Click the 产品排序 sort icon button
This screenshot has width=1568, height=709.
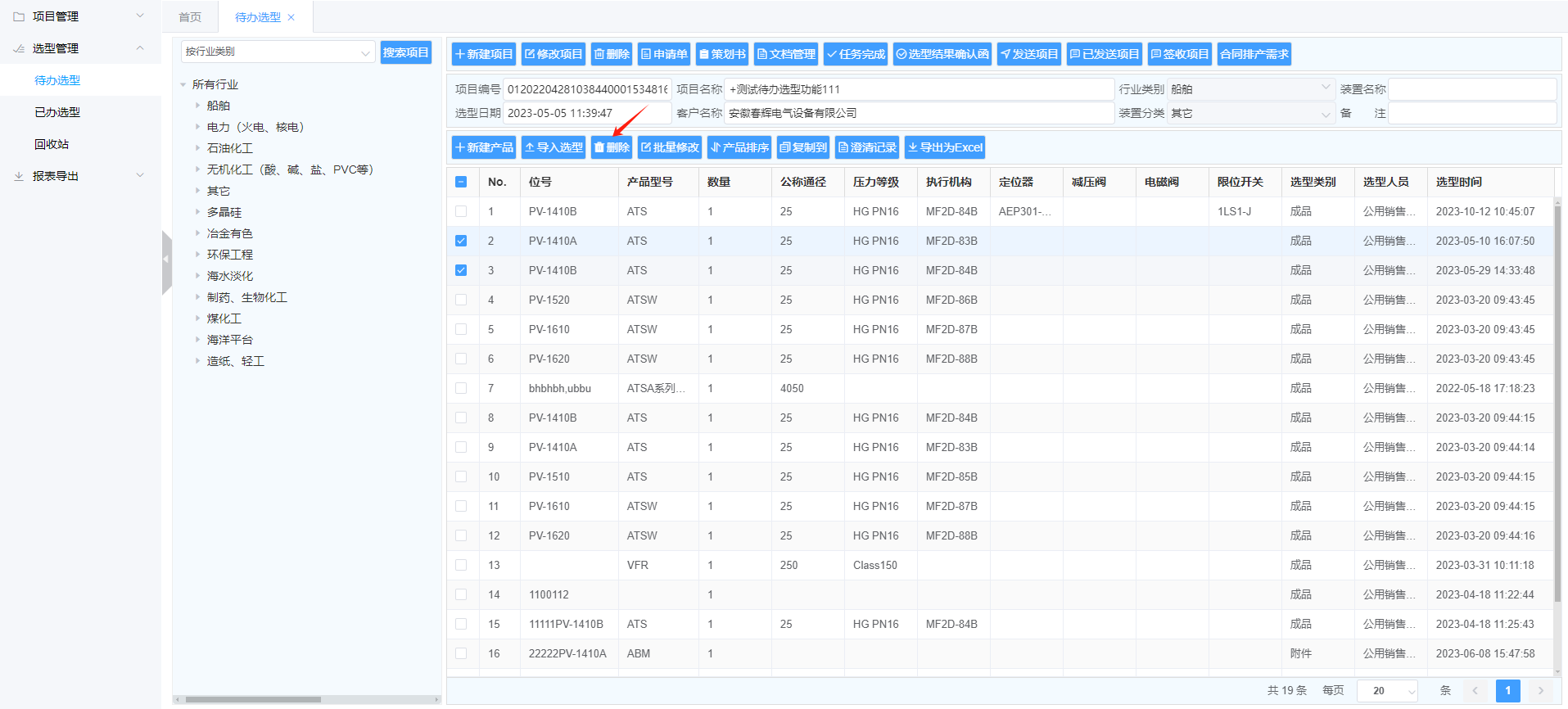(x=739, y=147)
